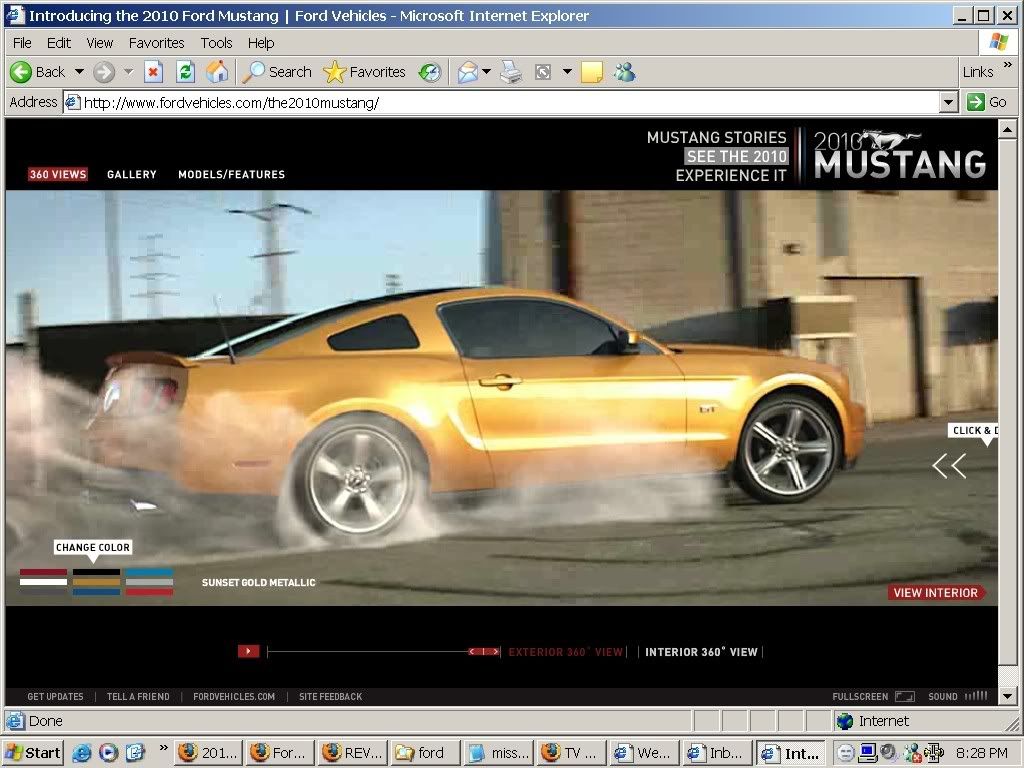Click the address bar URL field

coord(503,102)
